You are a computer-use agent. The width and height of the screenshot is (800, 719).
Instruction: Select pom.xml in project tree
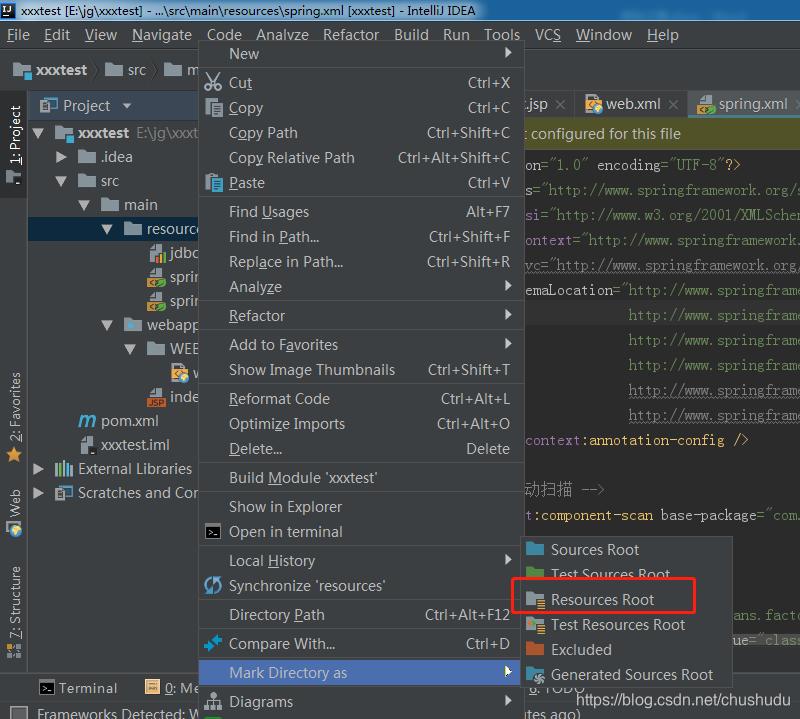coord(130,421)
